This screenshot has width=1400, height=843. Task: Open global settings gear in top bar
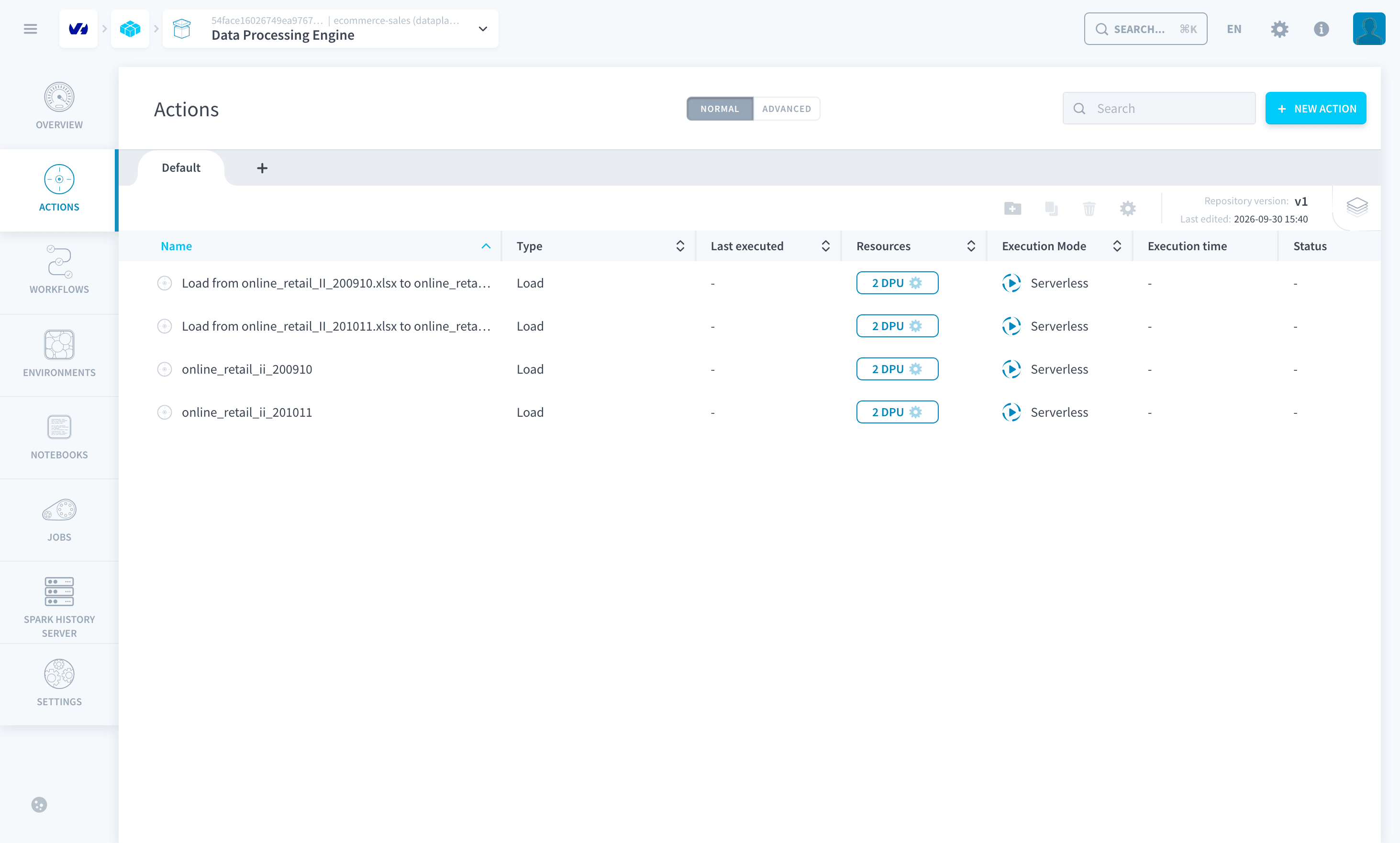[1279, 29]
